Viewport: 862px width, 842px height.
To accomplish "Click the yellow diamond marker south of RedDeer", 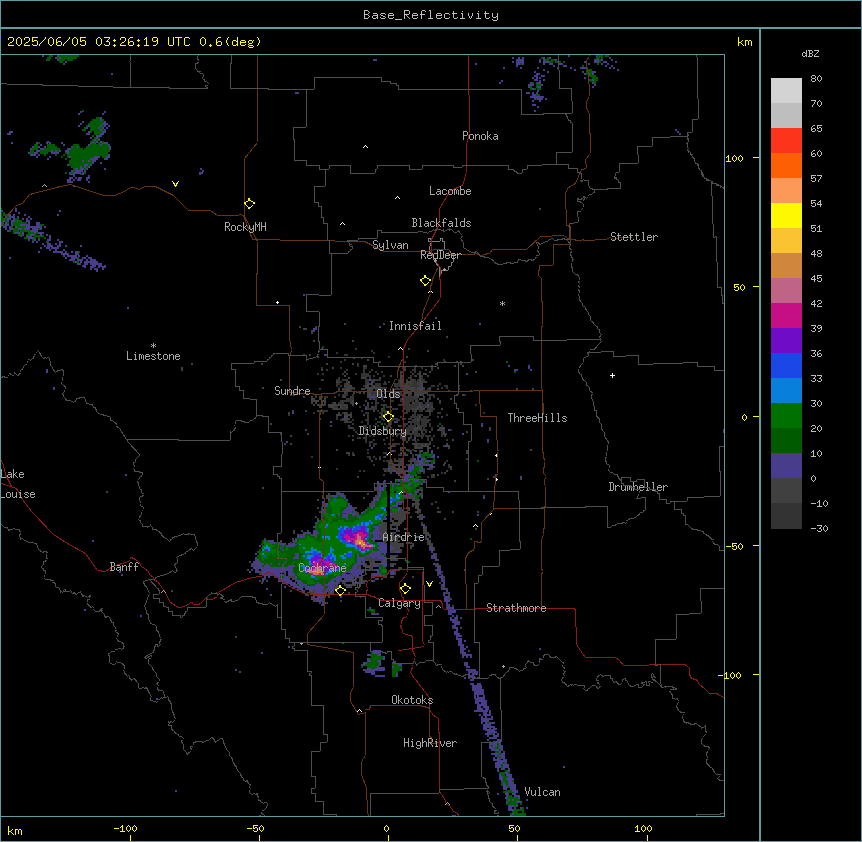I will pos(426,281).
